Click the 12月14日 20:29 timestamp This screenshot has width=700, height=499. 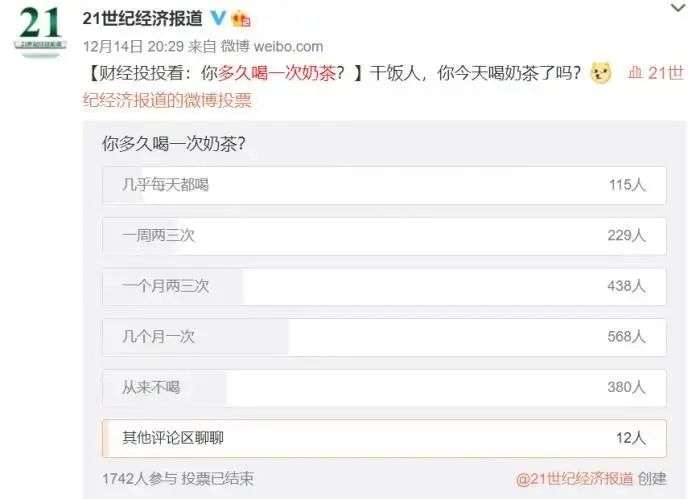point(133,46)
